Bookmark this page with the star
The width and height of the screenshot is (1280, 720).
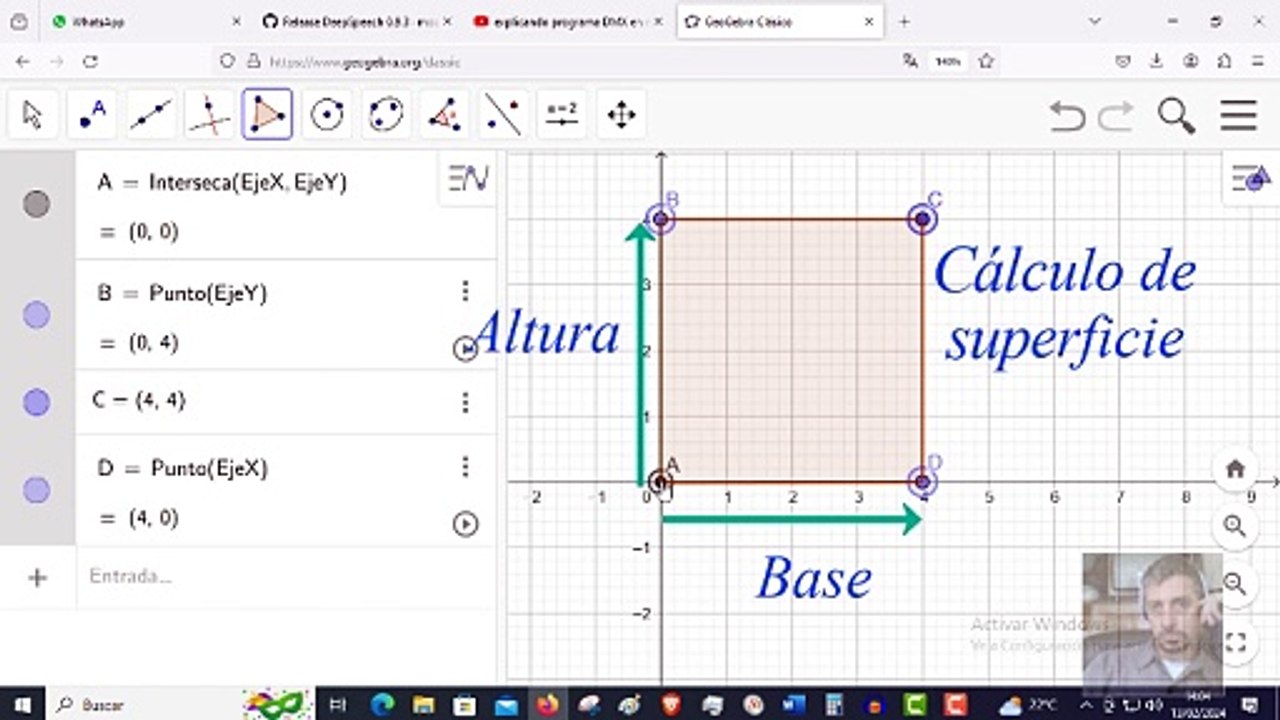[986, 61]
